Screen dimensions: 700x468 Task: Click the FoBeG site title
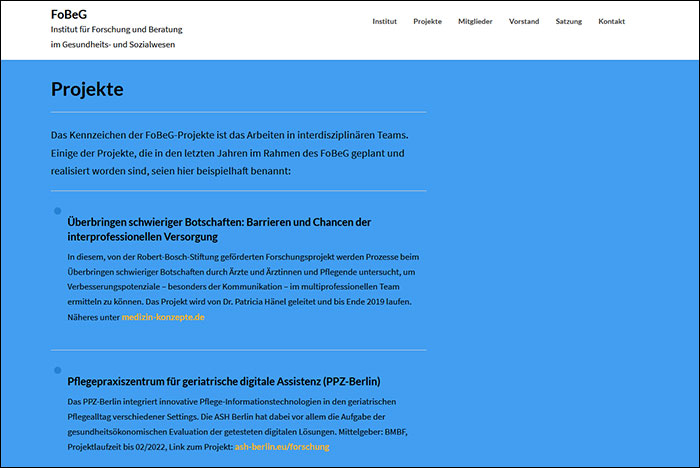69,14
